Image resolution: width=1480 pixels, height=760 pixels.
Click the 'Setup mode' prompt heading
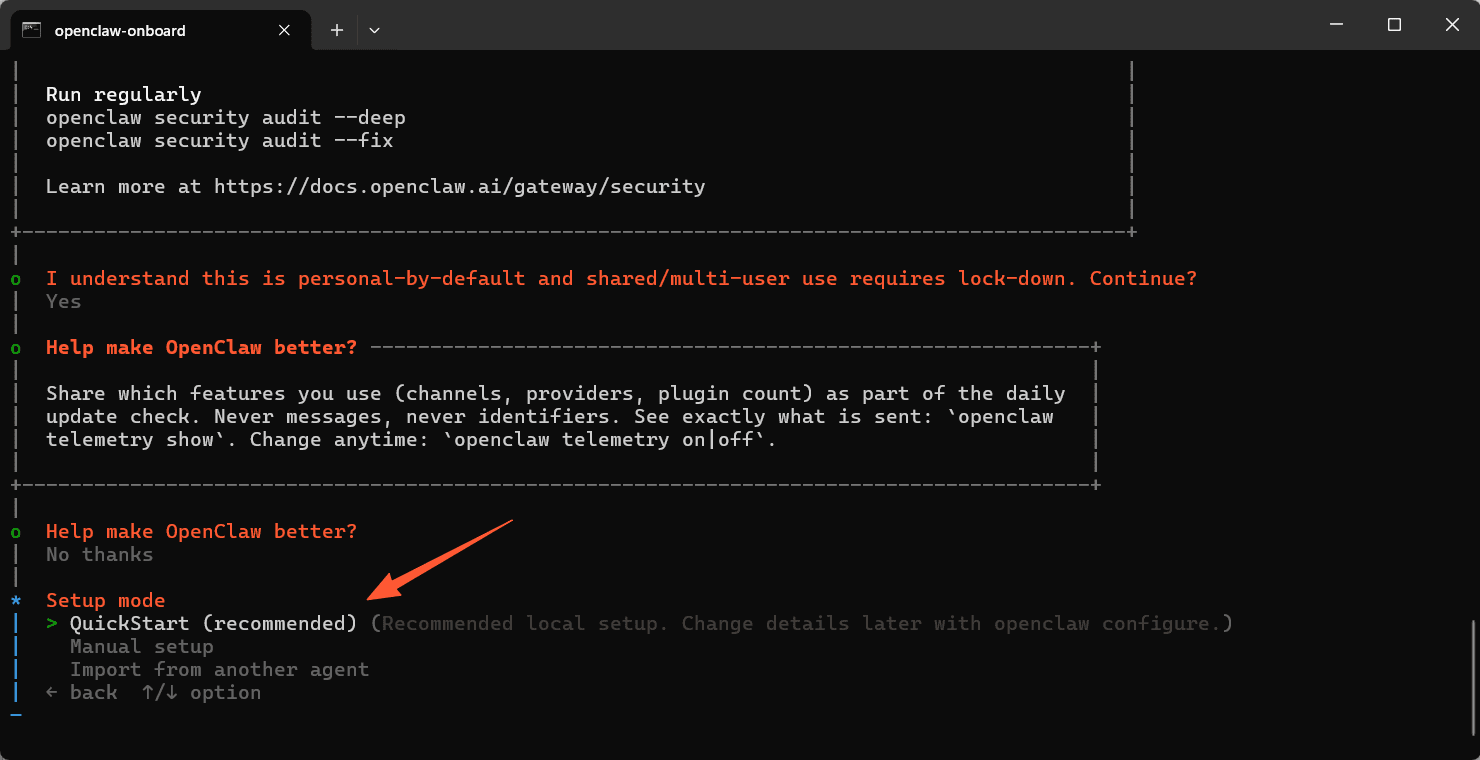point(106,601)
